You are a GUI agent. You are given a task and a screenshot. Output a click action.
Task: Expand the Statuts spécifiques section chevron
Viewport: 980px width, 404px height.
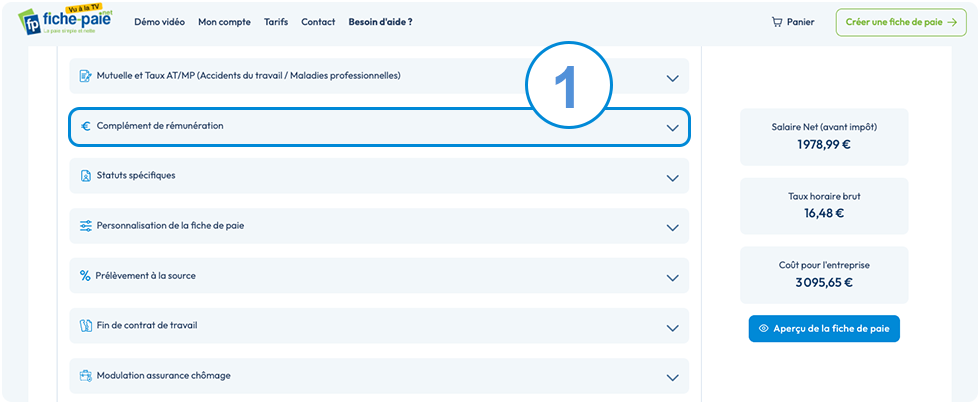[x=672, y=178]
